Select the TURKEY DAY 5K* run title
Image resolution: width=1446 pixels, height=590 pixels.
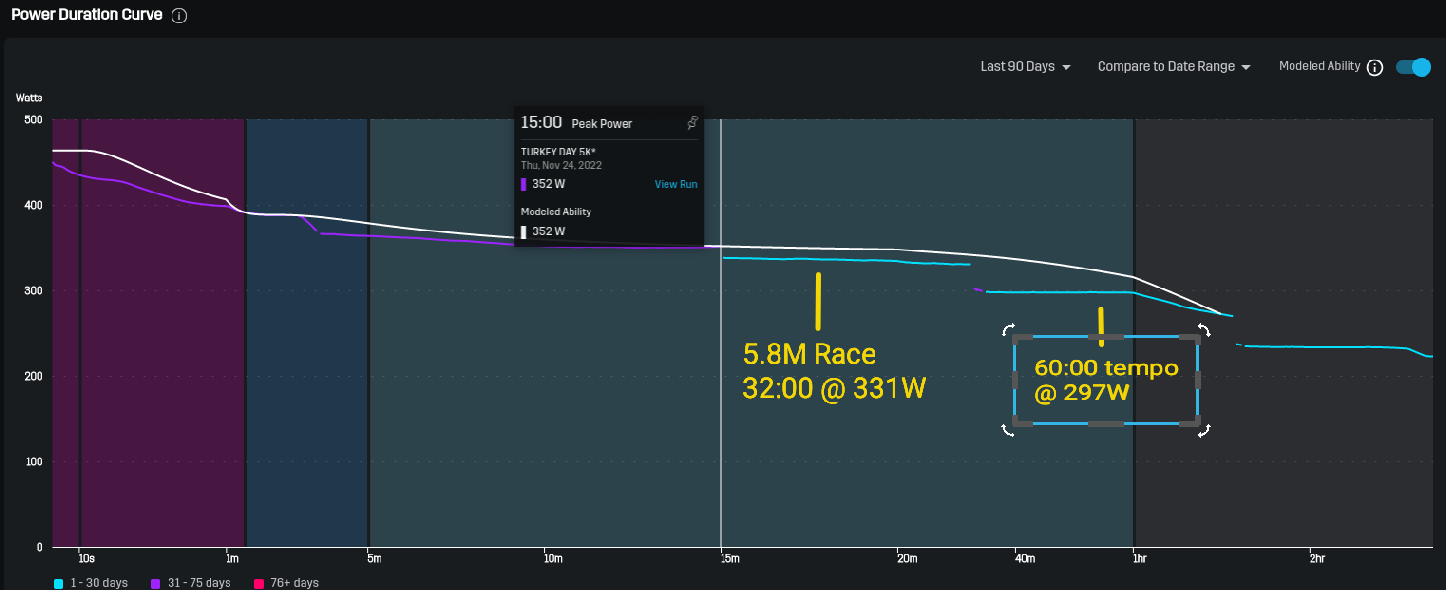click(558, 152)
